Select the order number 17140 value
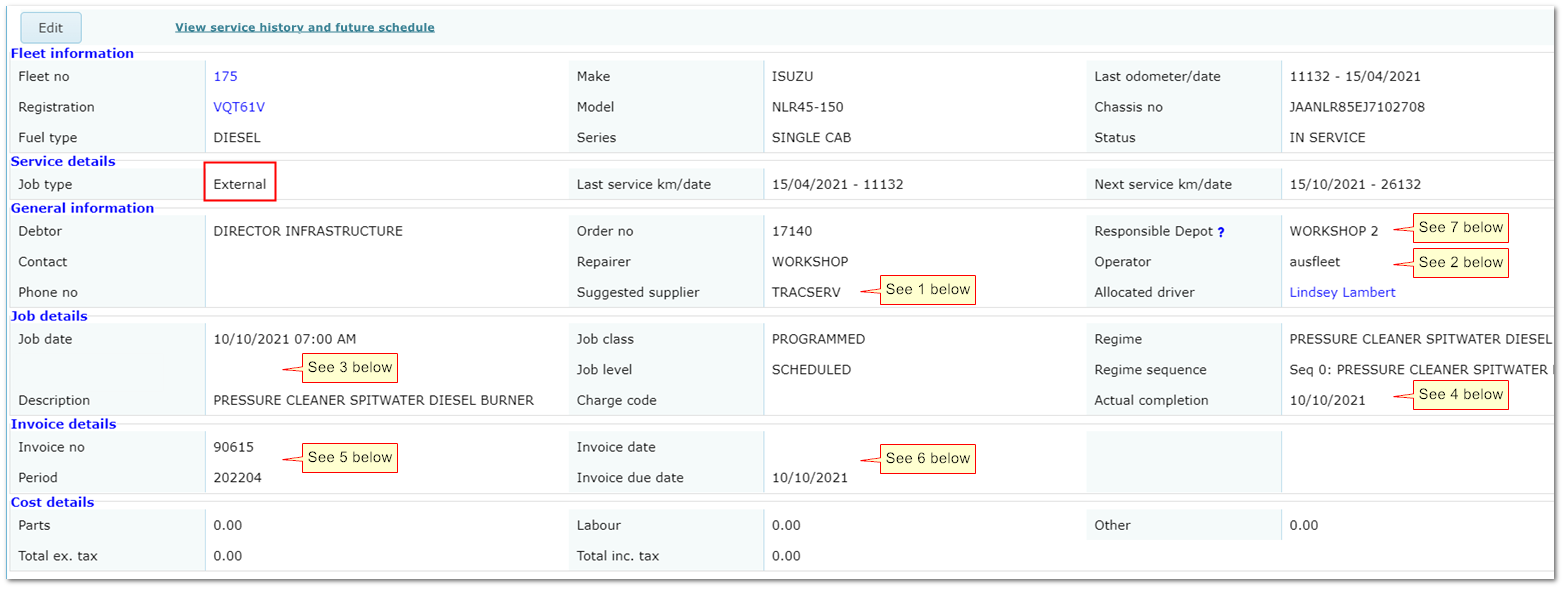Screen dimensions: 1564x589 793,231
